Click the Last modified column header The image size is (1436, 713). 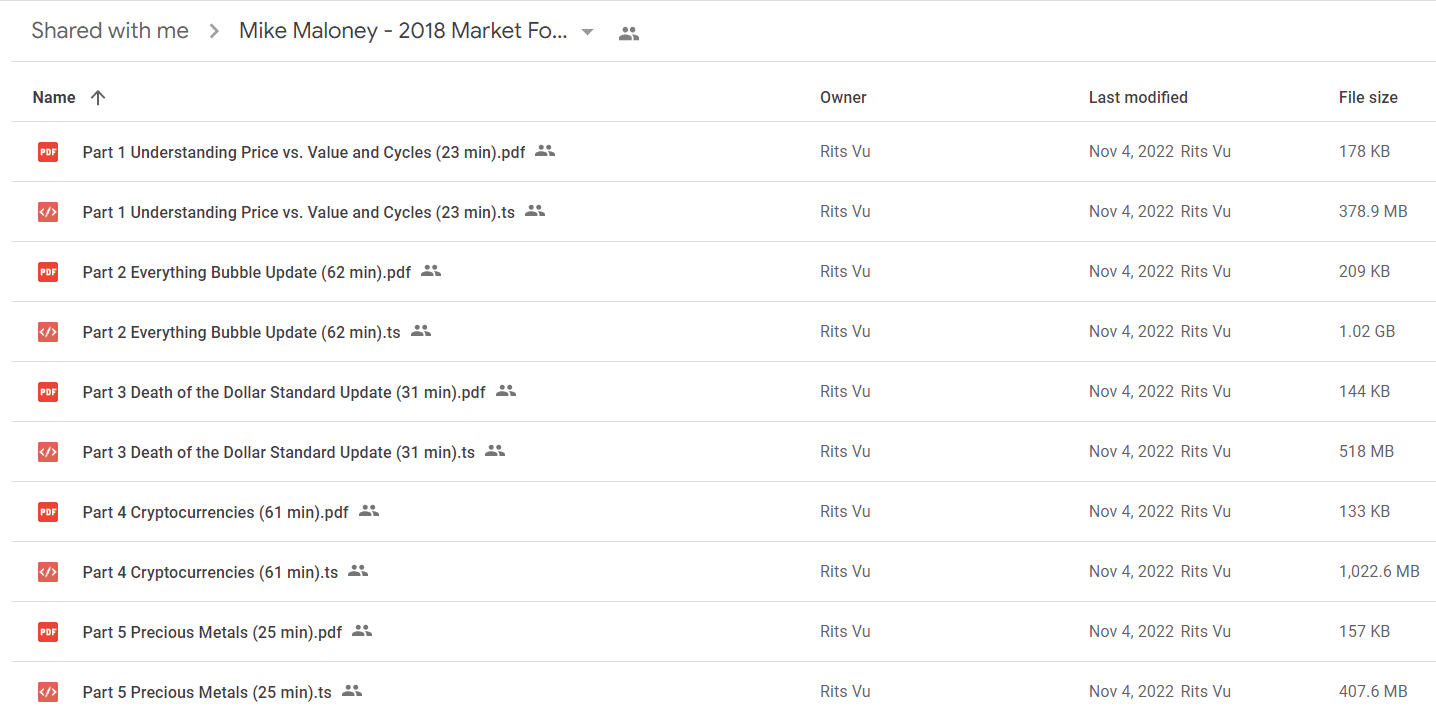tap(1138, 97)
